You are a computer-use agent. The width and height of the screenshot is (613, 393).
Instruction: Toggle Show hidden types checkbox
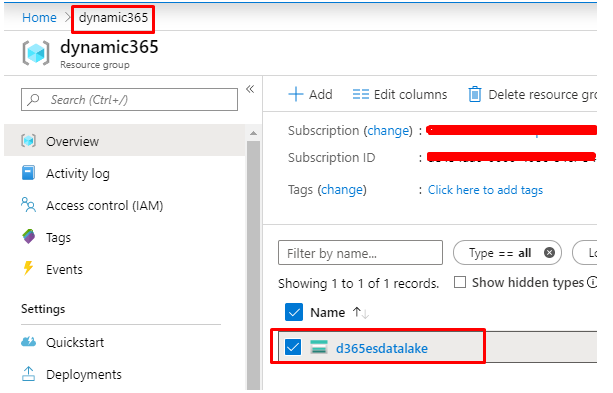click(x=460, y=282)
